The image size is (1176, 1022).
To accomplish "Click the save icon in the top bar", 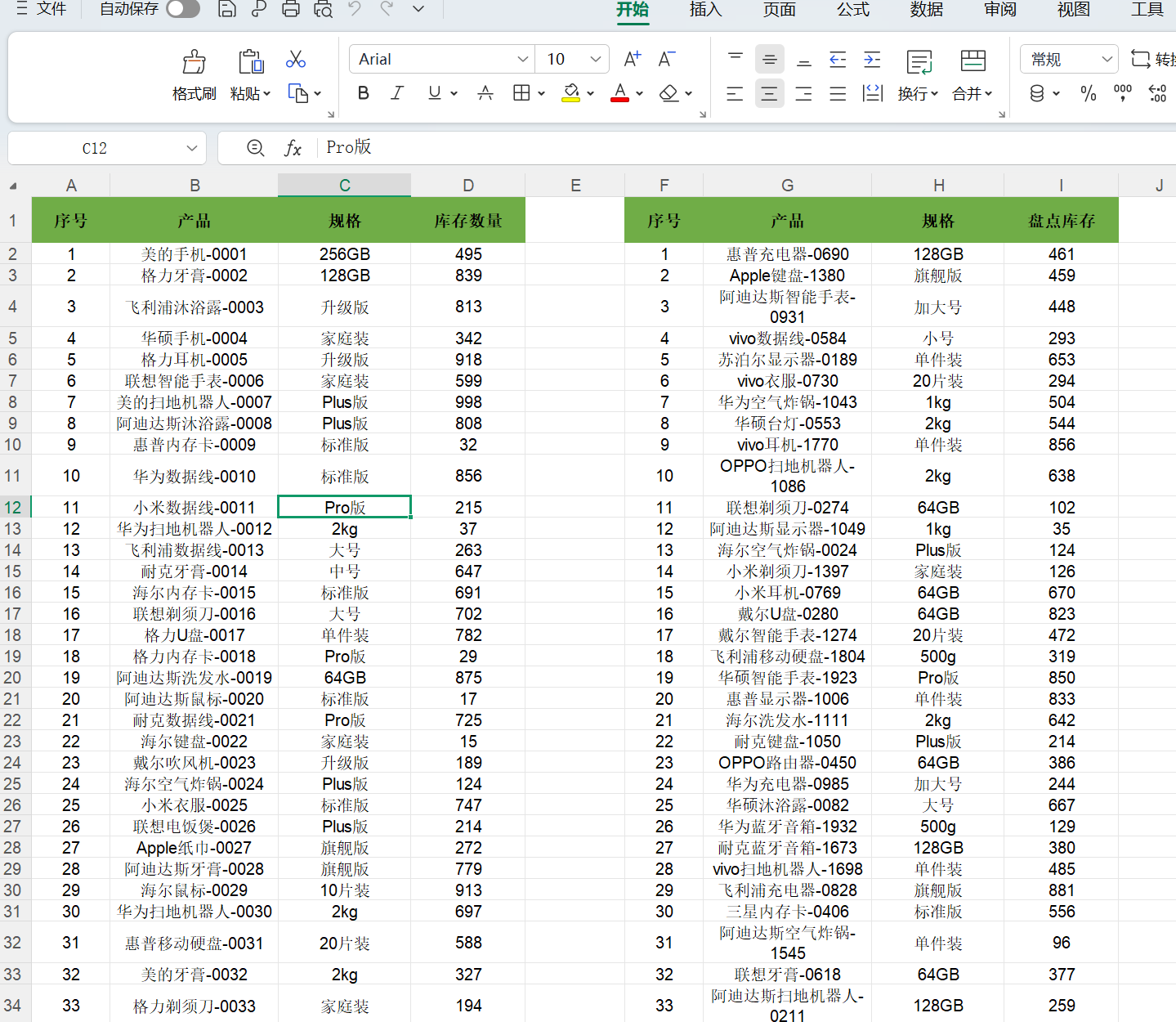I will point(227,9).
